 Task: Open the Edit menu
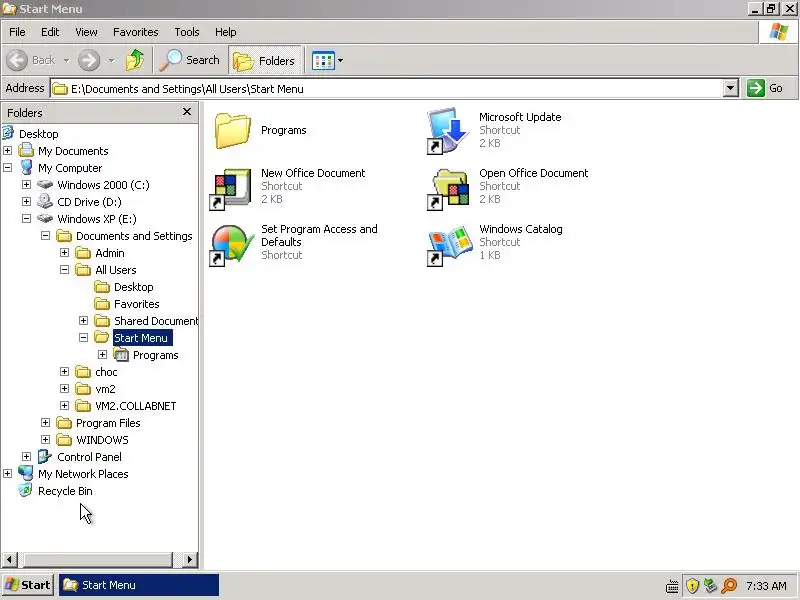50,32
